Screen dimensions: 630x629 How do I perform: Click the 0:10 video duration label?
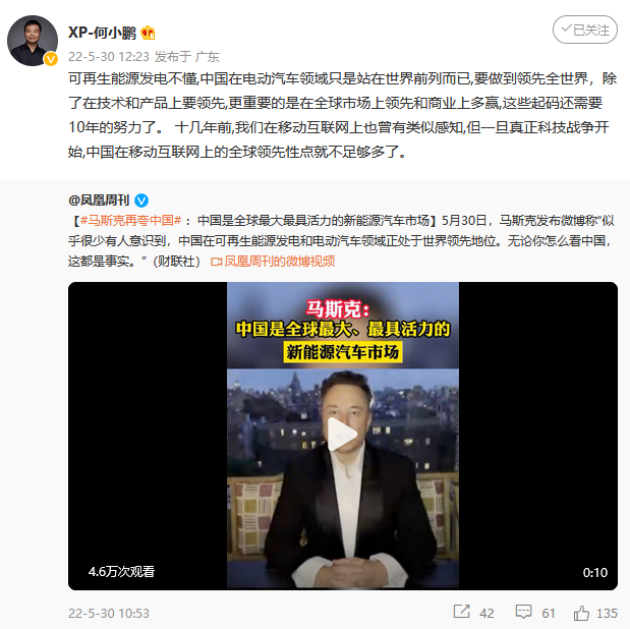click(595, 572)
